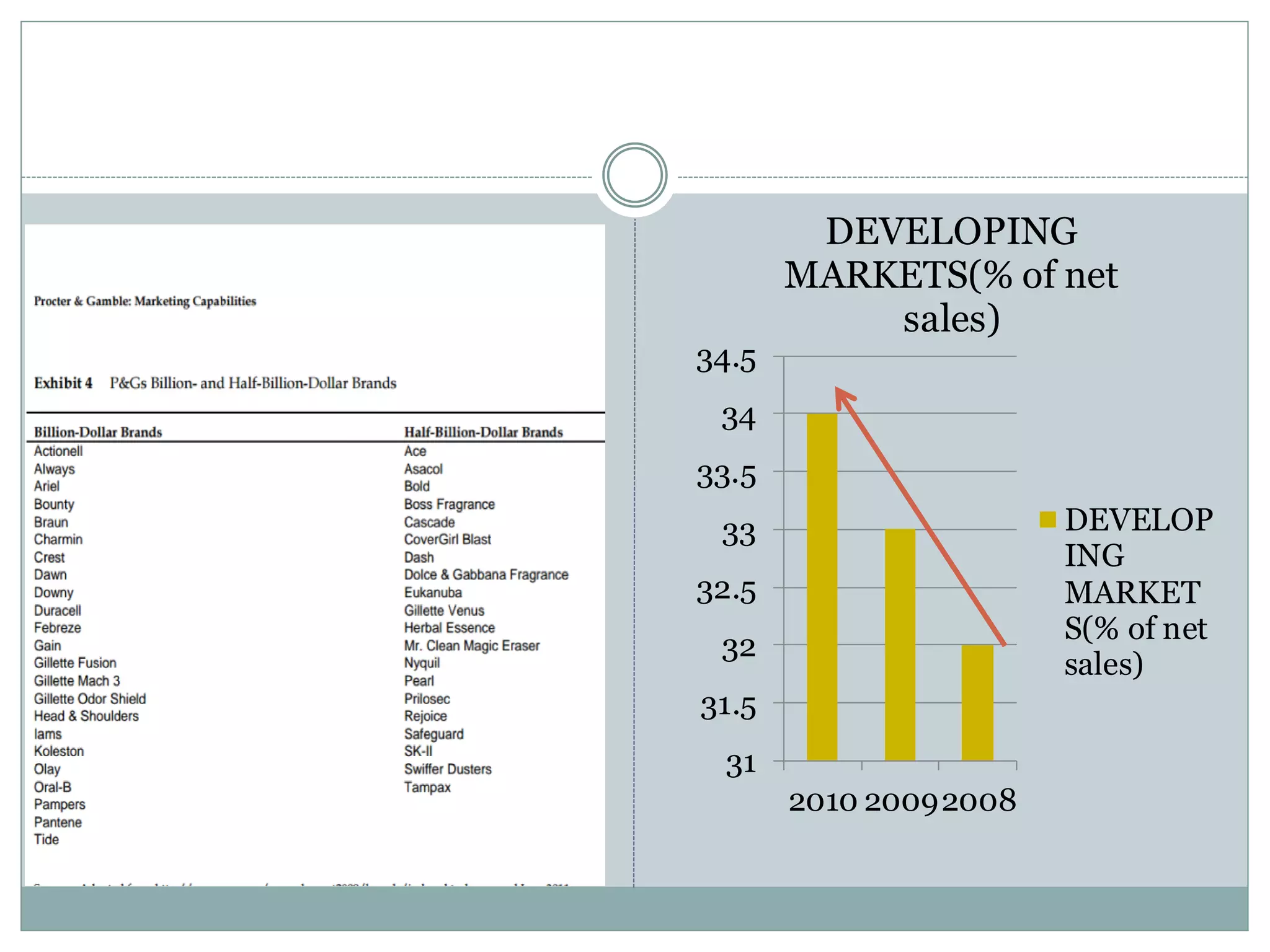Click the 'Head & Shoulders' brand entry

[87, 716]
